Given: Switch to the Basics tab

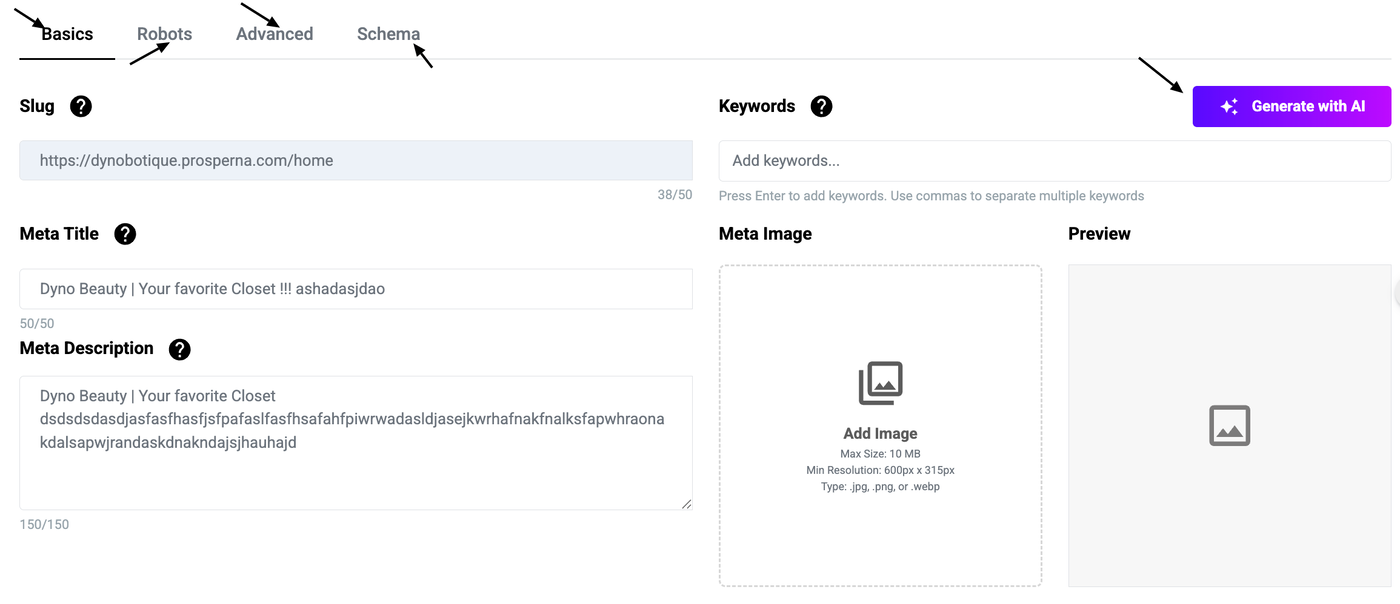Looking at the screenshot, I should pyautogui.click(x=67, y=34).
